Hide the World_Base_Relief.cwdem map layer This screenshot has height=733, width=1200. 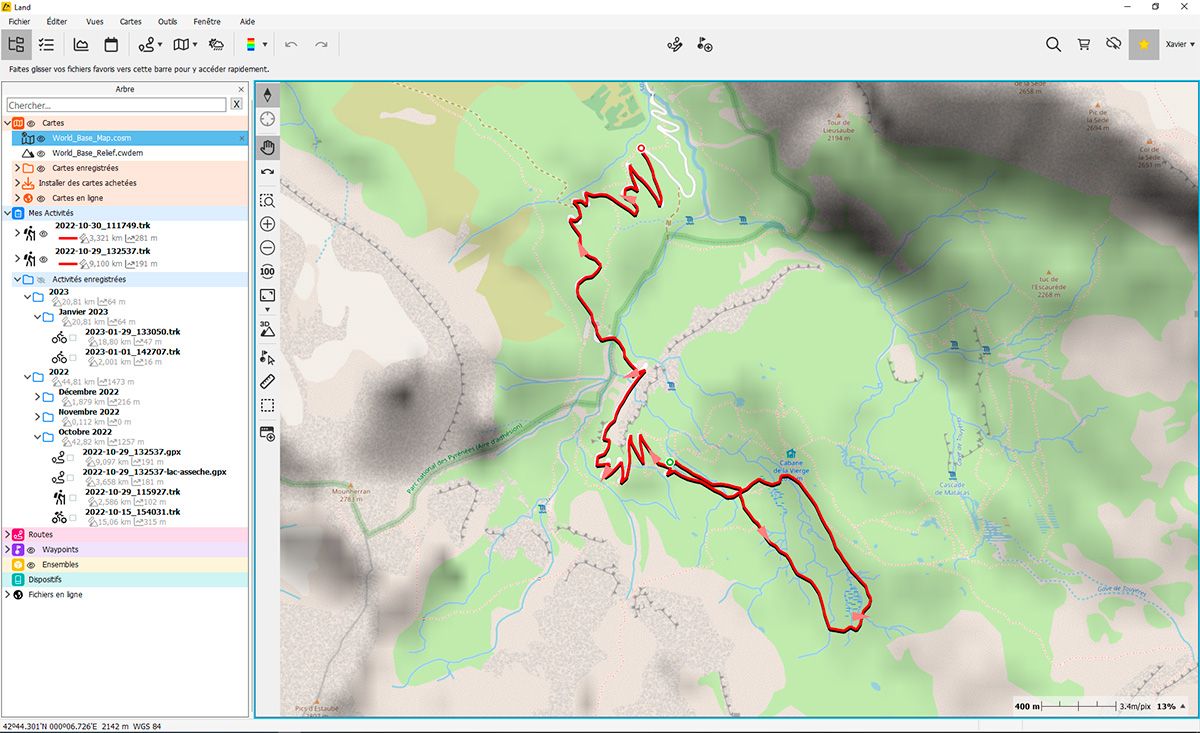tap(41, 153)
